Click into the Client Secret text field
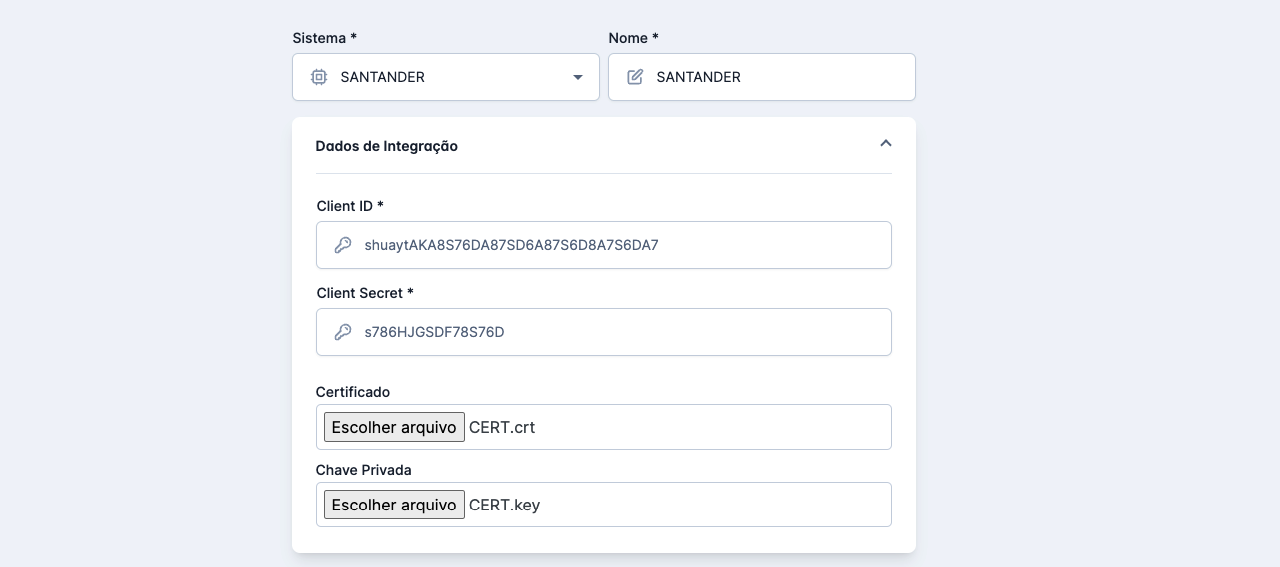The width and height of the screenshot is (1280, 567). pyautogui.click(x=620, y=332)
